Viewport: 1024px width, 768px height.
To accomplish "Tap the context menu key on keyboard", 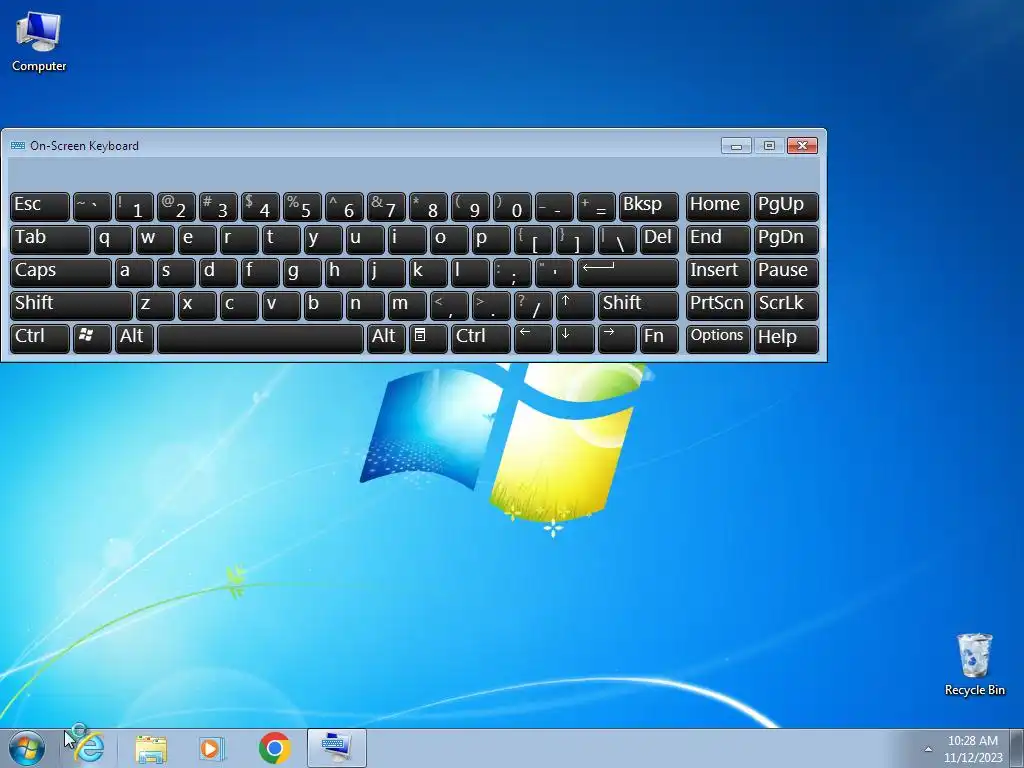I will pos(428,338).
